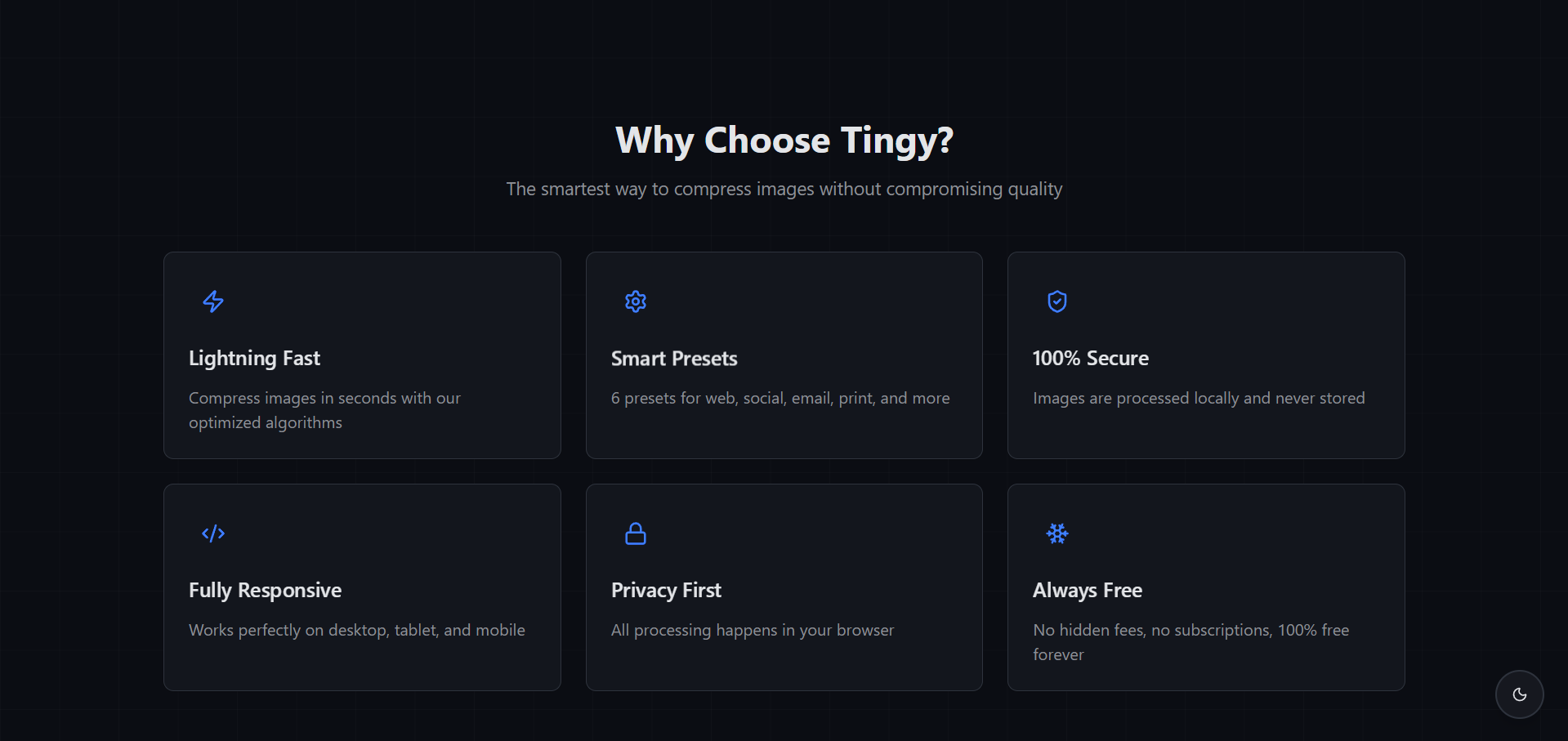Click the Why Choose Tingy? heading
This screenshot has width=1568, height=741.
[784, 141]
